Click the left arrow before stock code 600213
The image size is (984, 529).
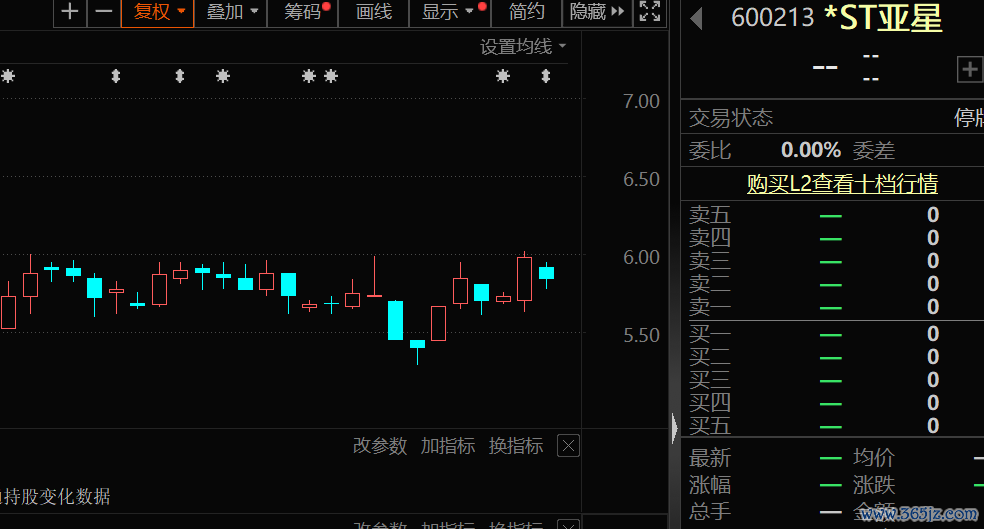coord(697,18)
